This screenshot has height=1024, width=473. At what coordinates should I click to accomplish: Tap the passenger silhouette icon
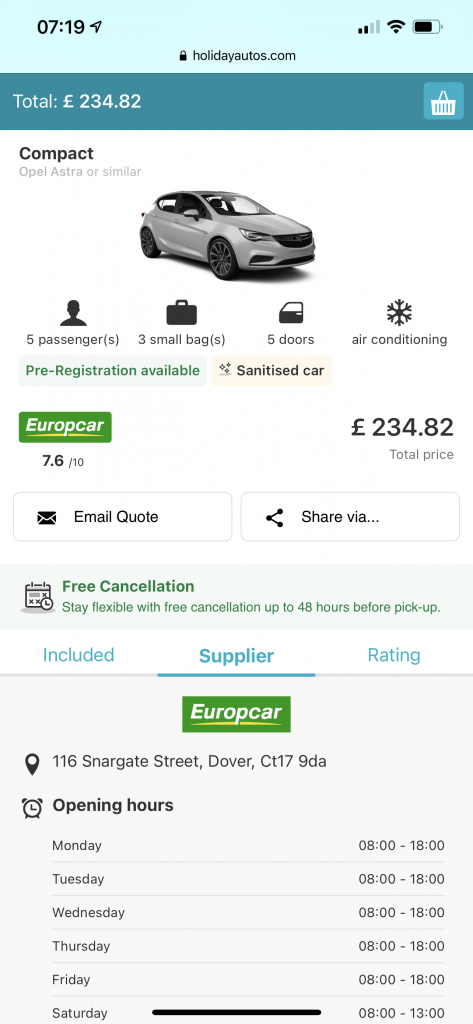pyautogui.click(x=73, y=313)
